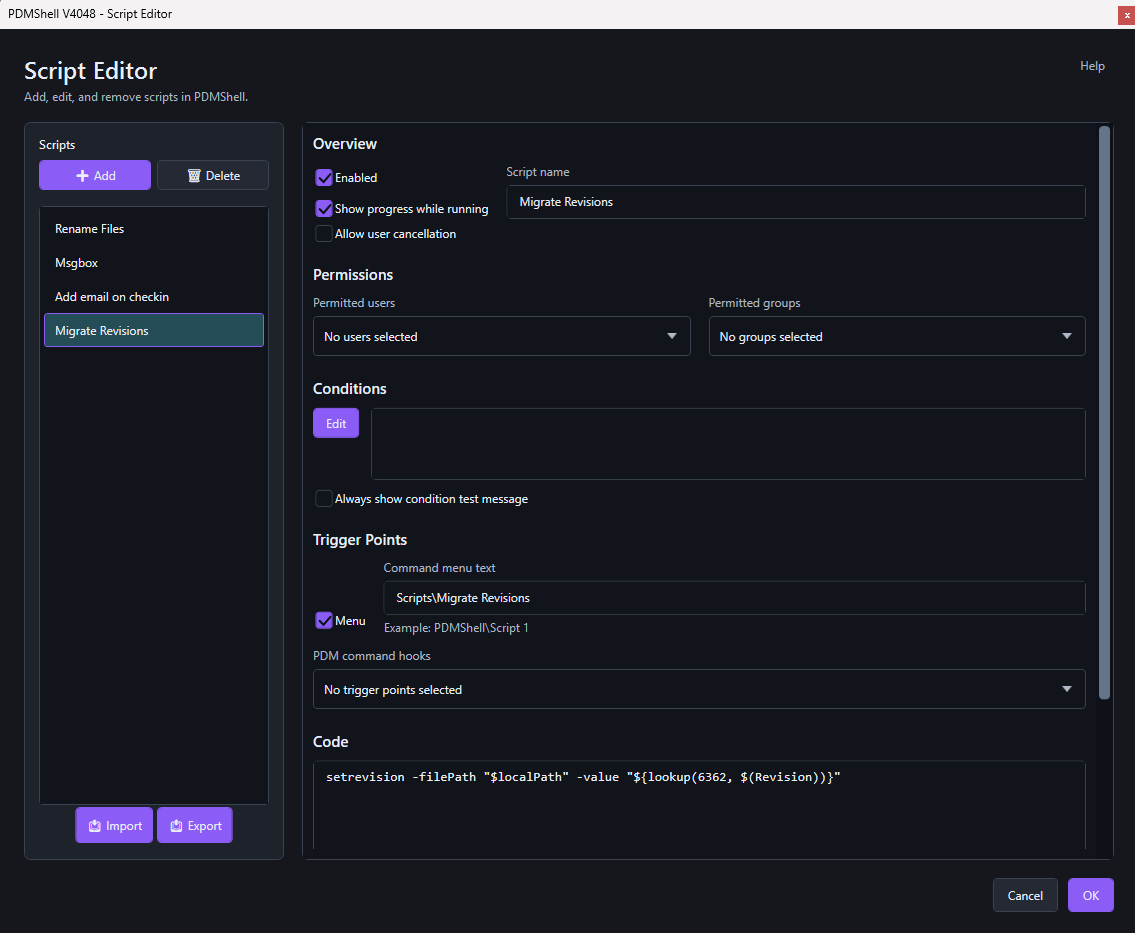Open the Permitted users dropdown
The width and height of the screenshot is (1135, 933).
[501, 337]
